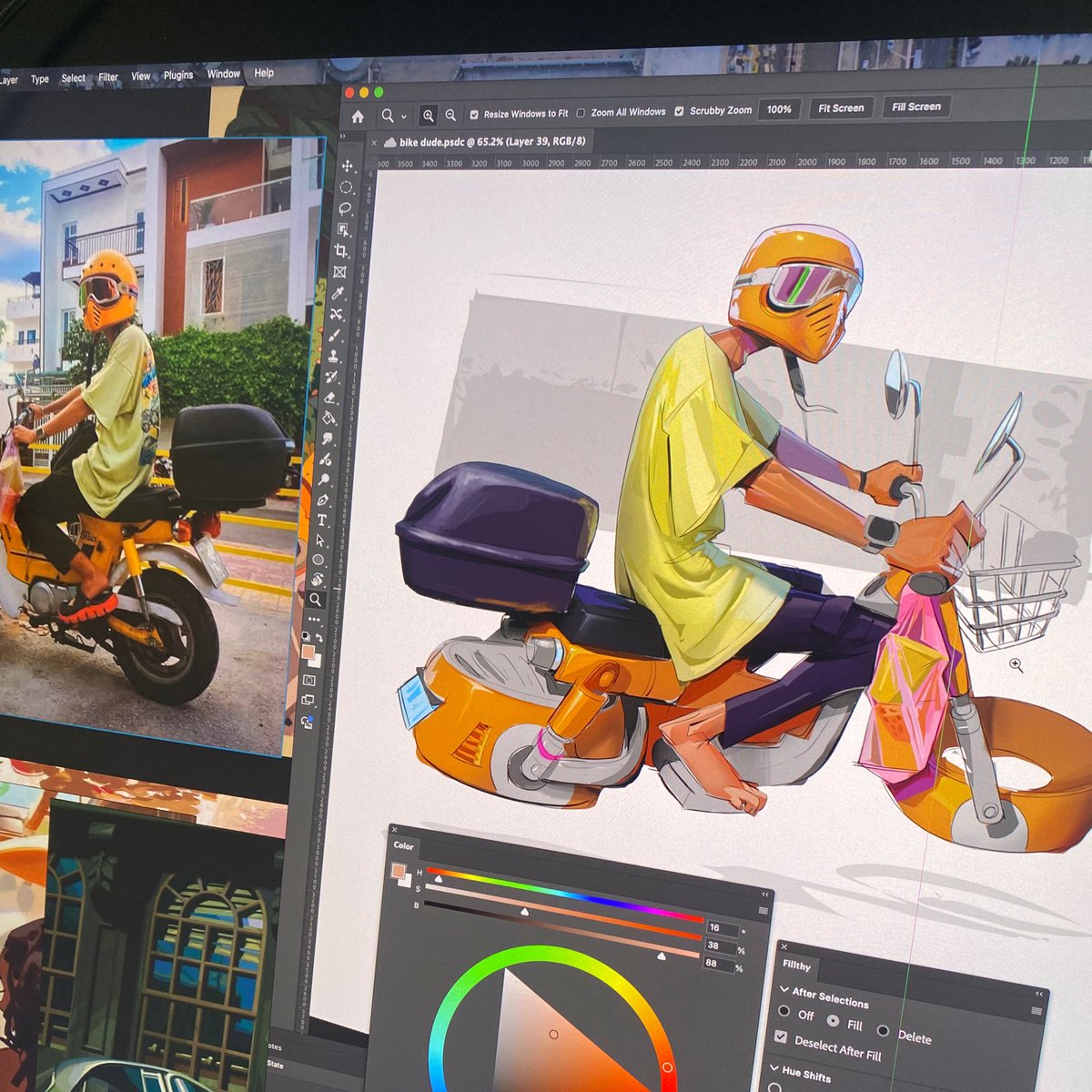Select the Object Selection tool
The width and height of the screenshot is (1092, 1092).
pyautogui.click(x=343, y=229)
